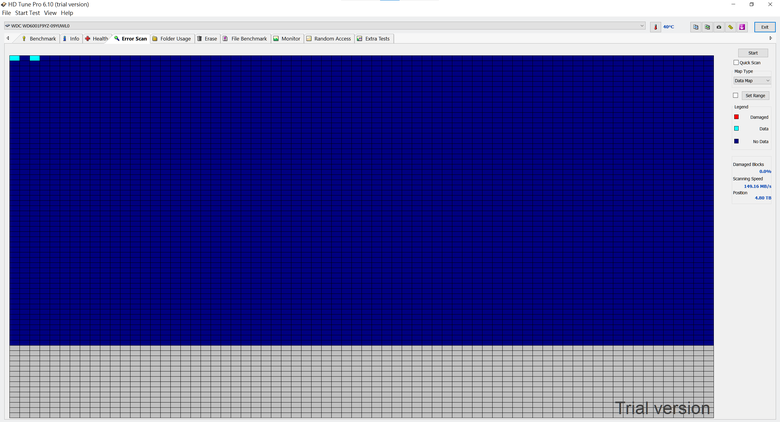Enable the Quick Scan checkbox
The width and height of the screenshot is (780, 422).
coord(736,62)
